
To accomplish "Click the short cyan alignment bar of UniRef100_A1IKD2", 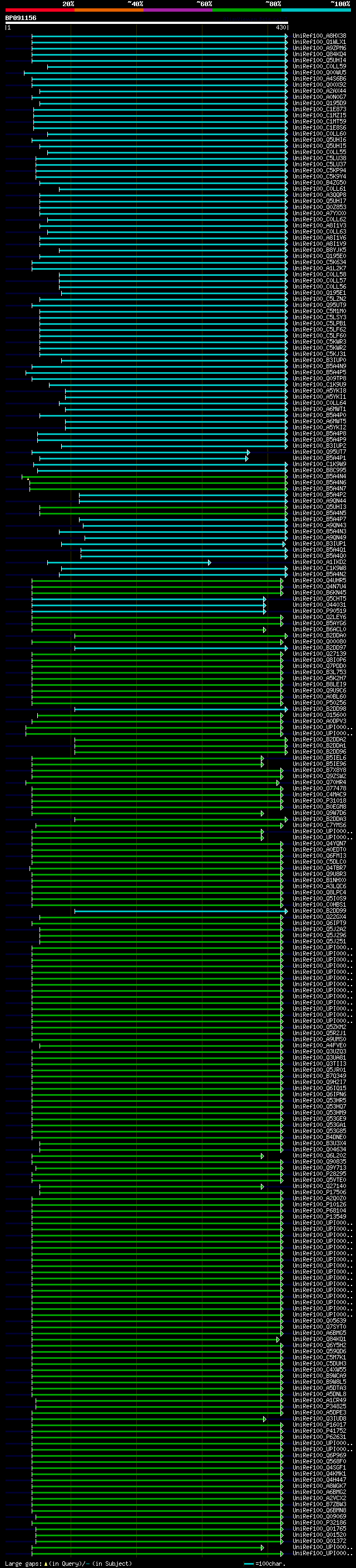I will pos(129,562).
